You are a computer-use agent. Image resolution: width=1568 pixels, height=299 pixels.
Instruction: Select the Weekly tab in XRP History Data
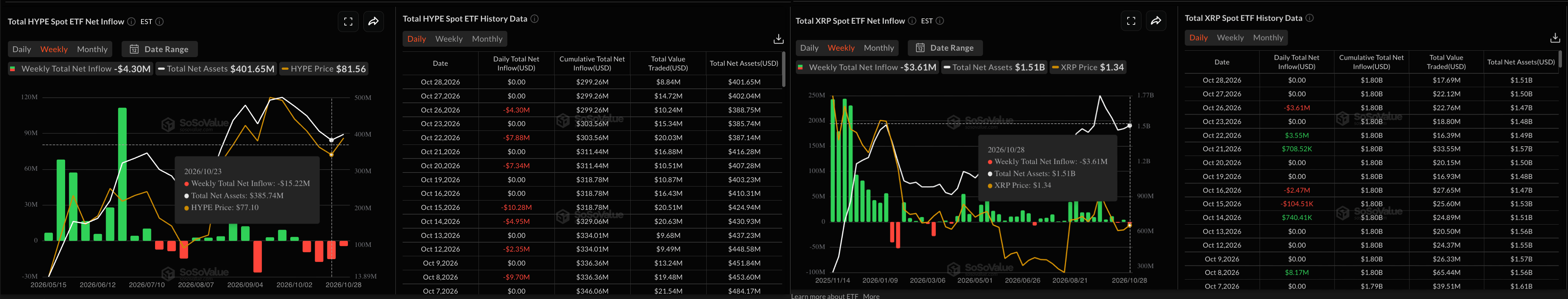point(1230,38)
